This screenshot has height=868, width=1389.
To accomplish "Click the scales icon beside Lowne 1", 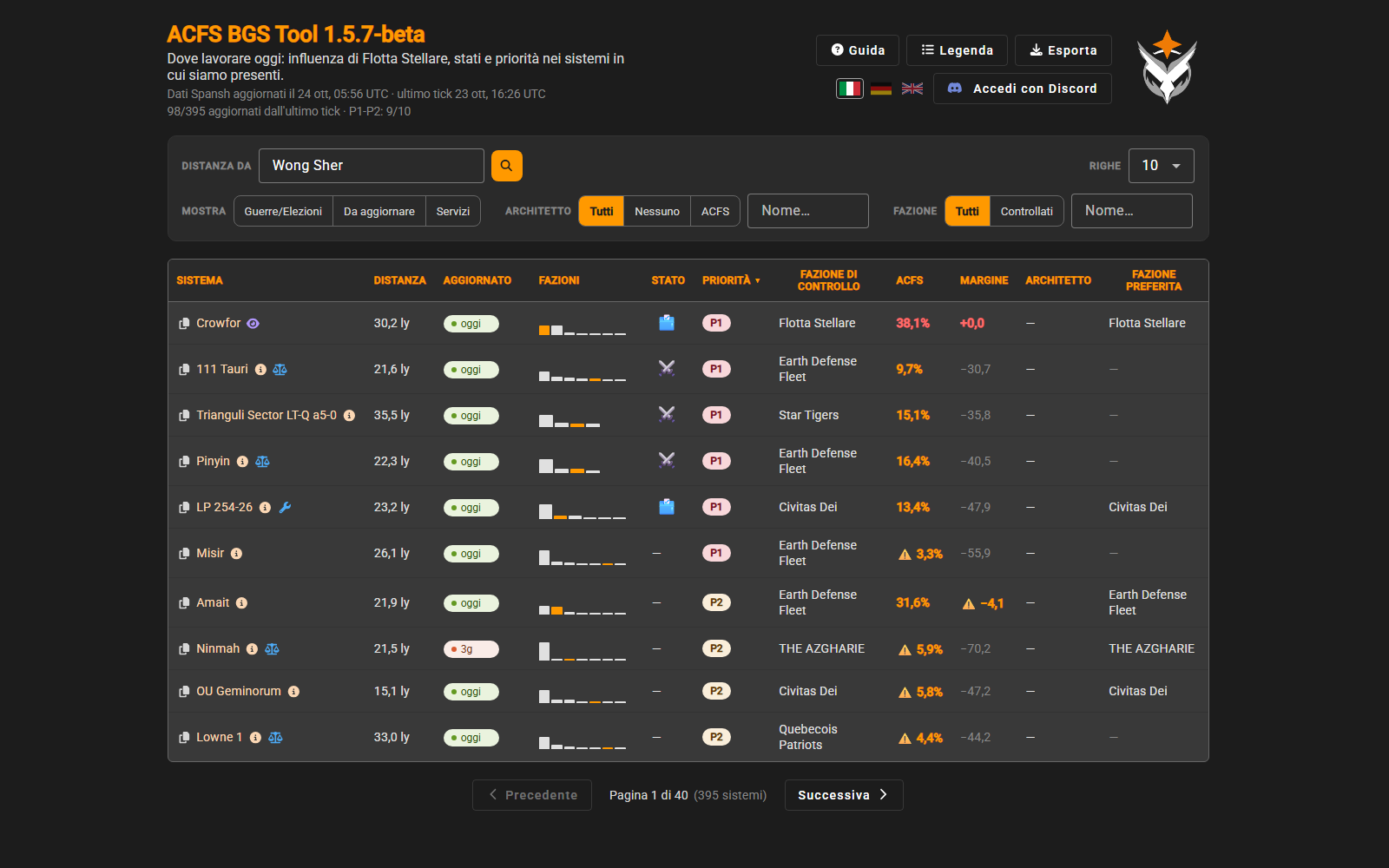I will point(275,738).
